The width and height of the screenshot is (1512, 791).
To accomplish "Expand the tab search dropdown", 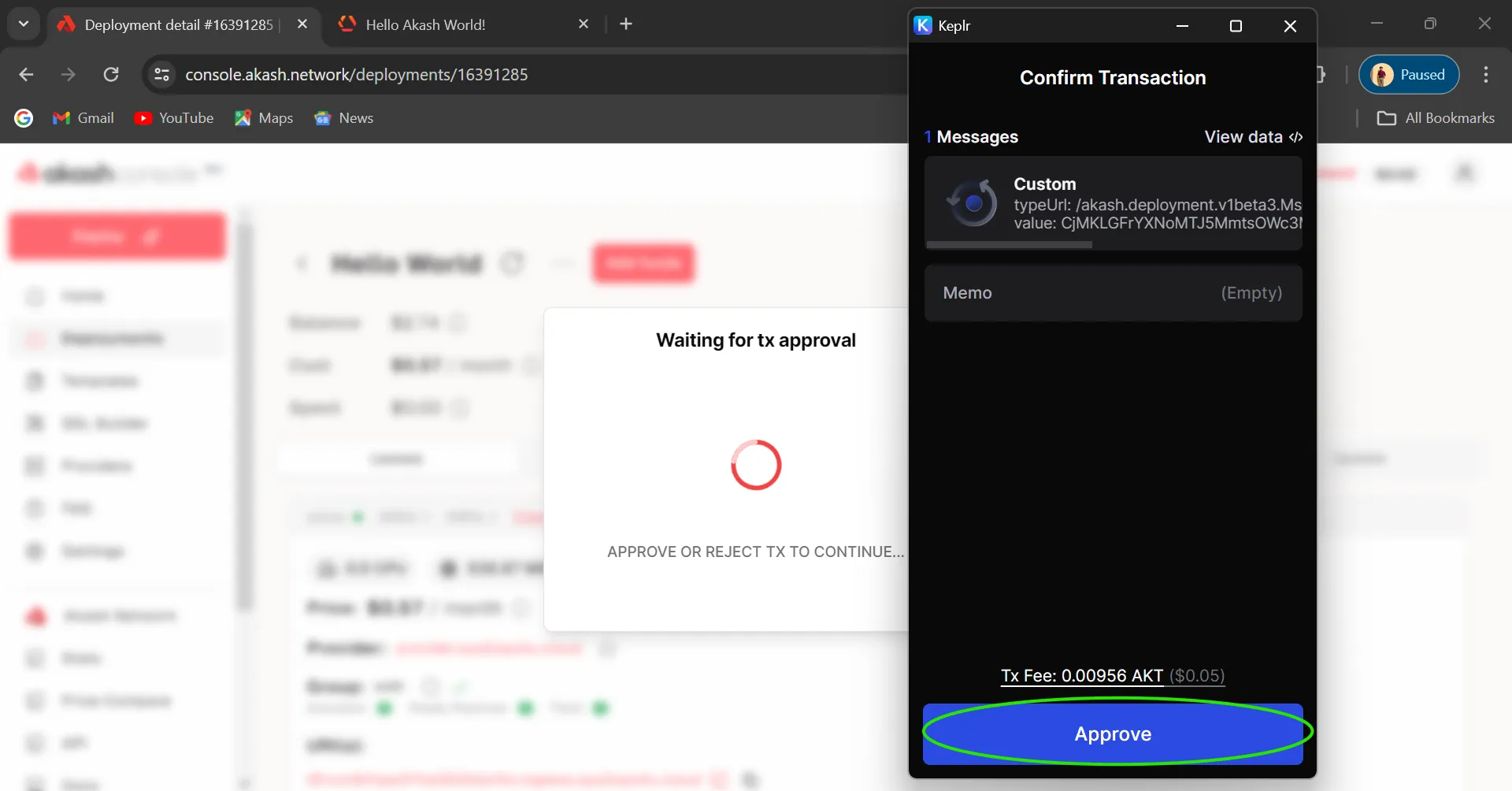I will (24, 24).
